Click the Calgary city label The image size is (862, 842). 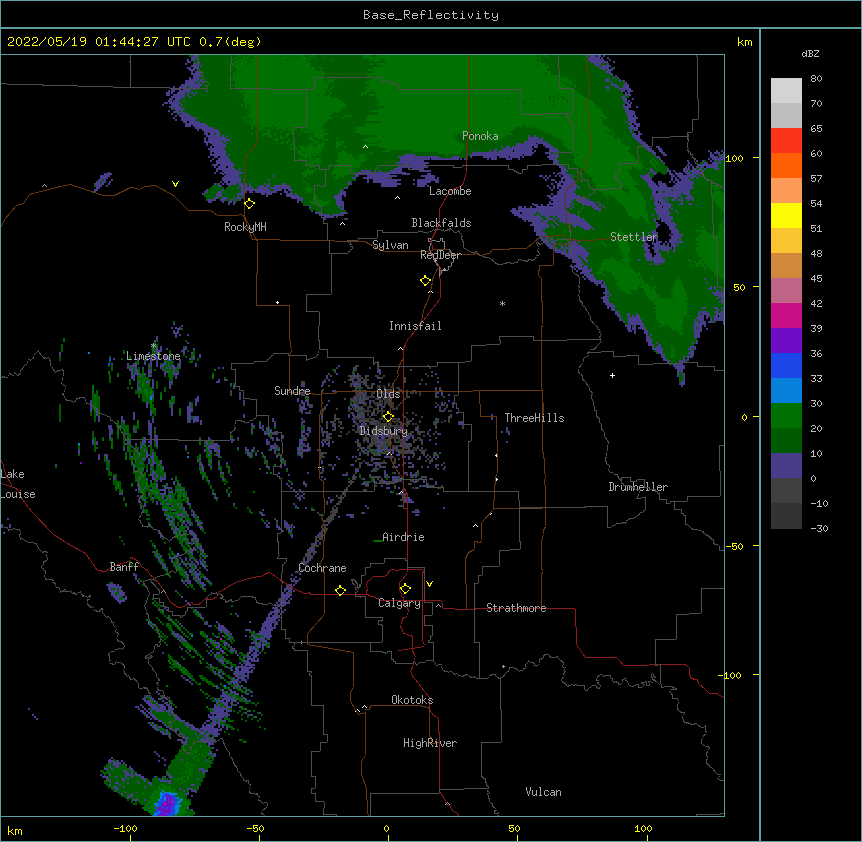(399, 603)
